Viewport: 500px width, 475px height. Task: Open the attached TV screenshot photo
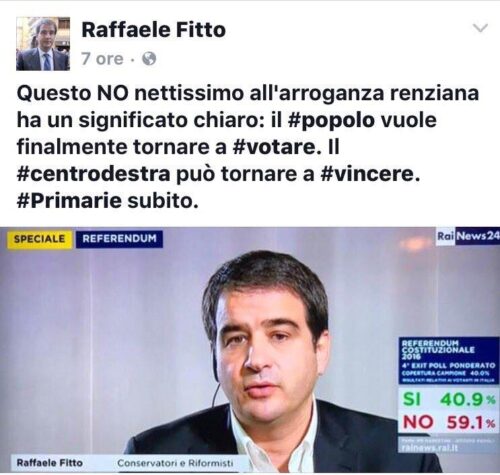click(250, 349)
